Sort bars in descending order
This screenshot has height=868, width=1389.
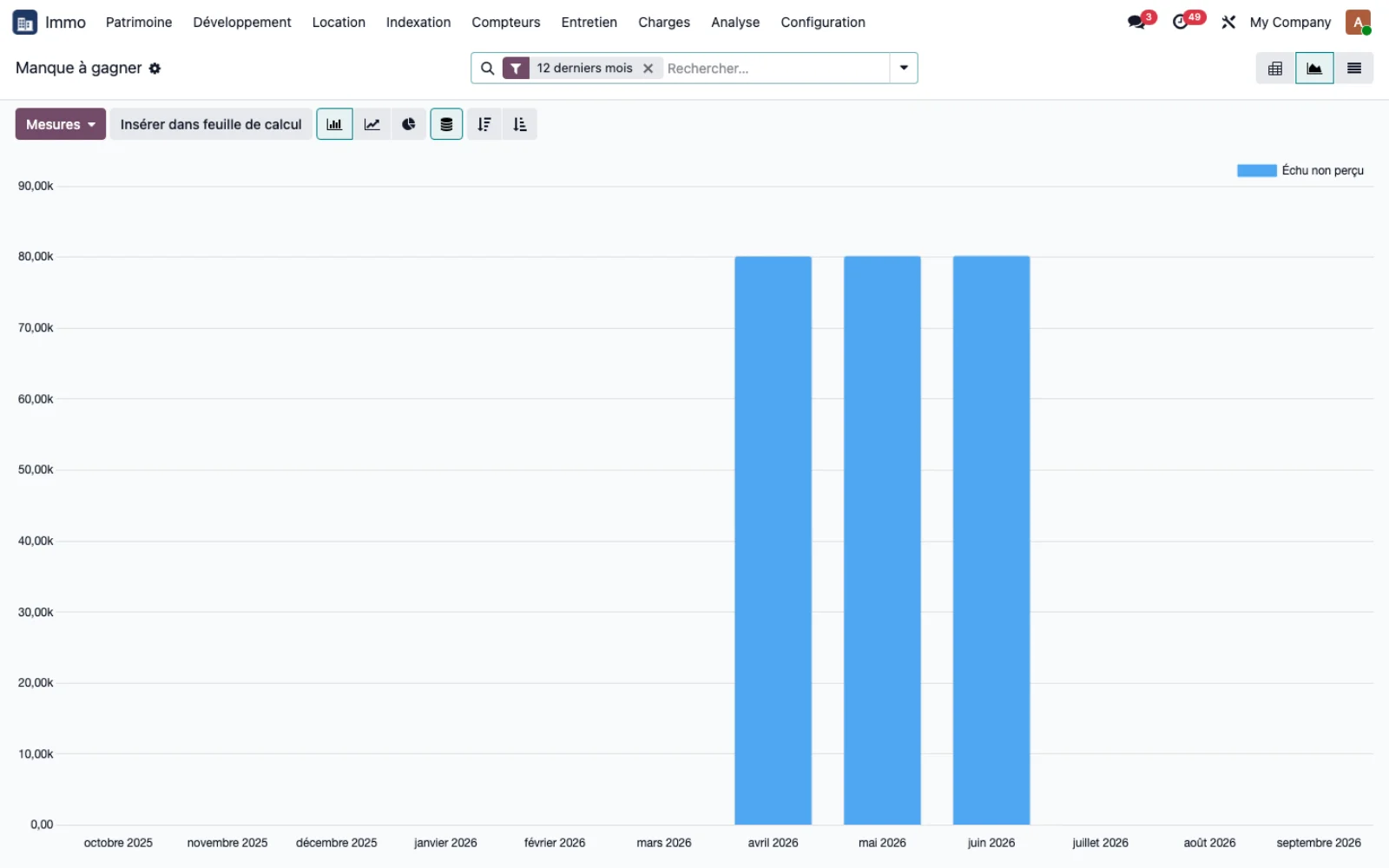[484, 124]
